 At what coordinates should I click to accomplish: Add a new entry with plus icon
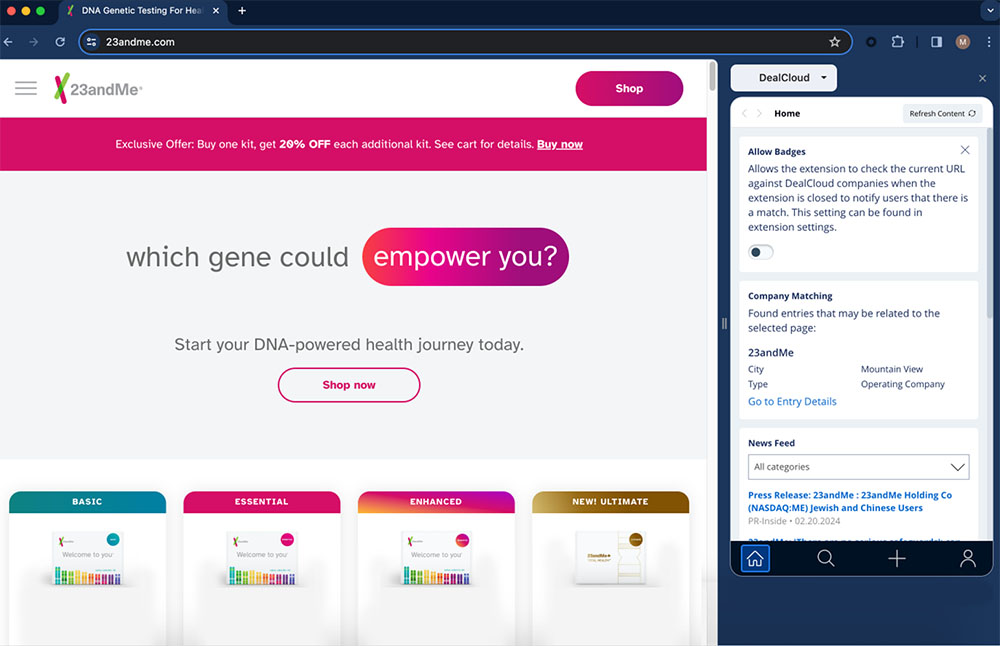897,559
